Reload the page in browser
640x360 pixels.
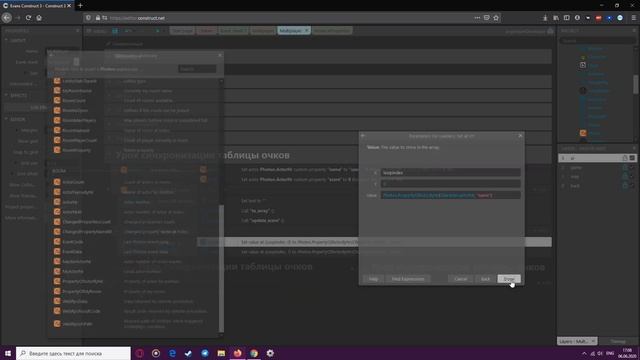click(28, 18)
